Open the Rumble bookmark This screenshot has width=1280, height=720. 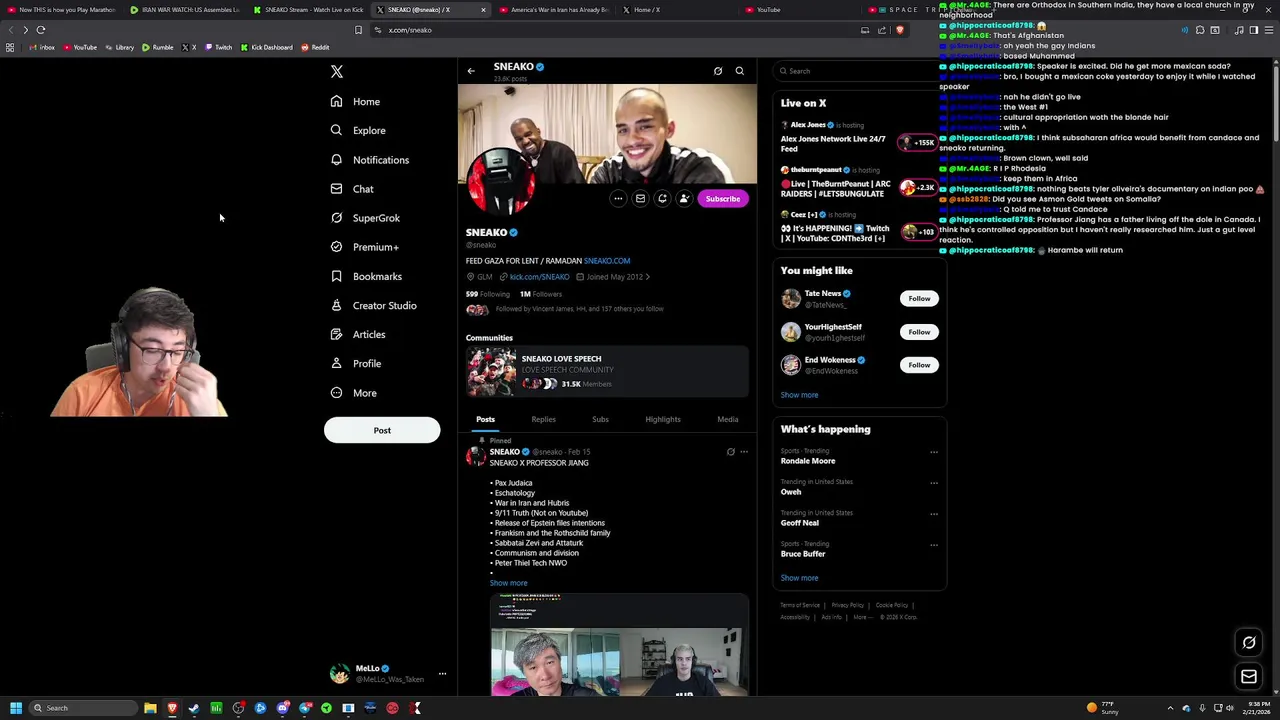(158, 47)
